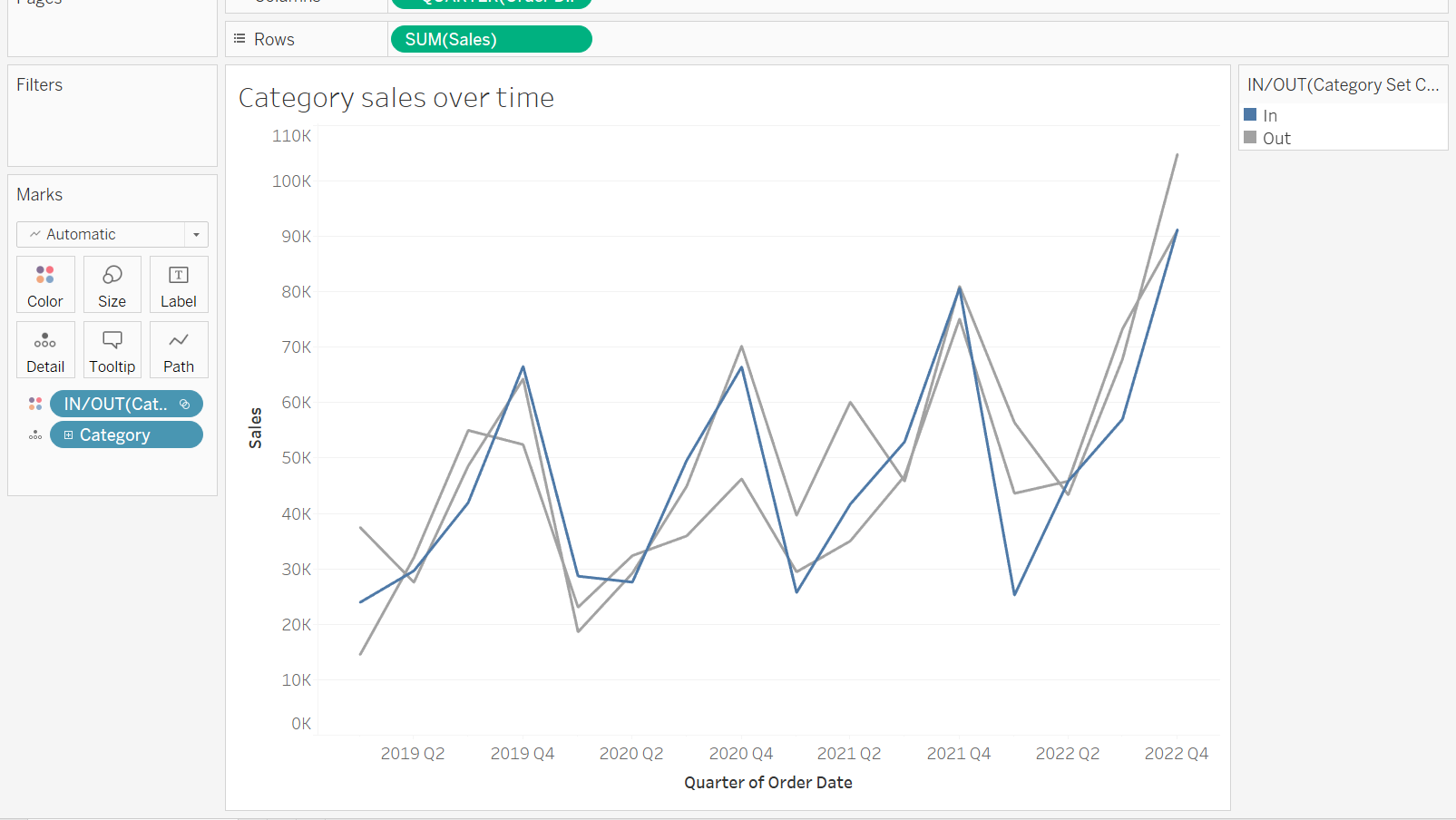Viewport: 1456px width, 820px height.
Task: Click the Quarter of Order Date axis title
Action: tap(768, 783)
